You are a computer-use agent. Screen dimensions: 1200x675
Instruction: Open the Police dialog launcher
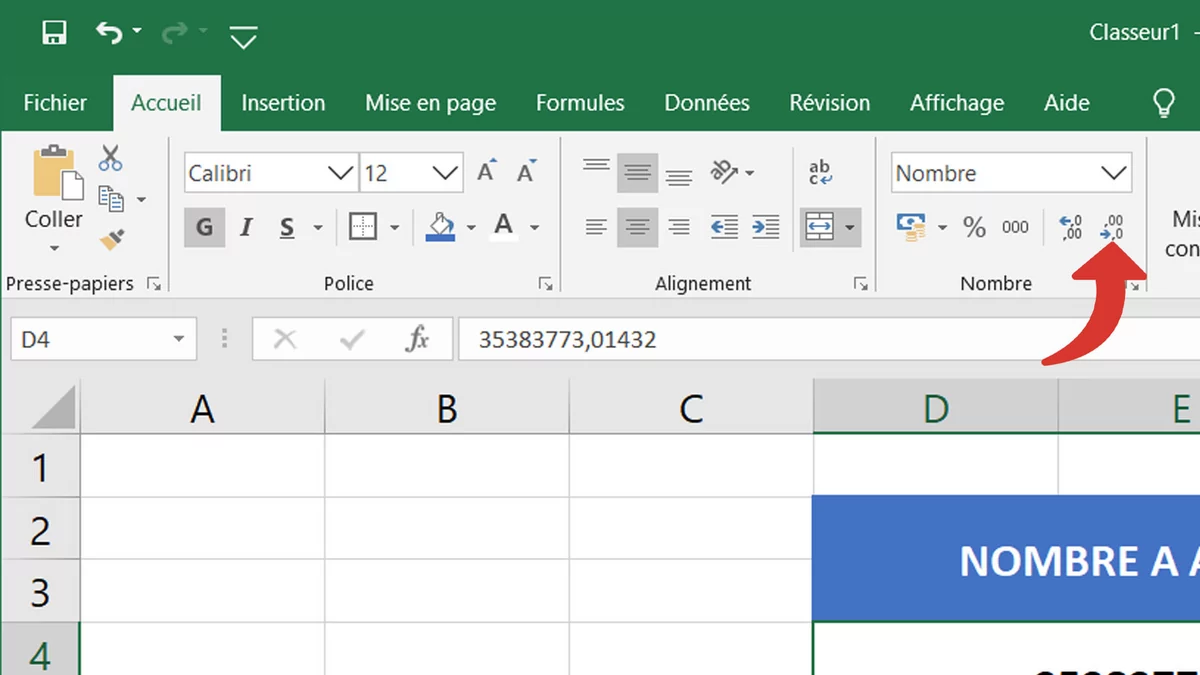pos(546,285)
